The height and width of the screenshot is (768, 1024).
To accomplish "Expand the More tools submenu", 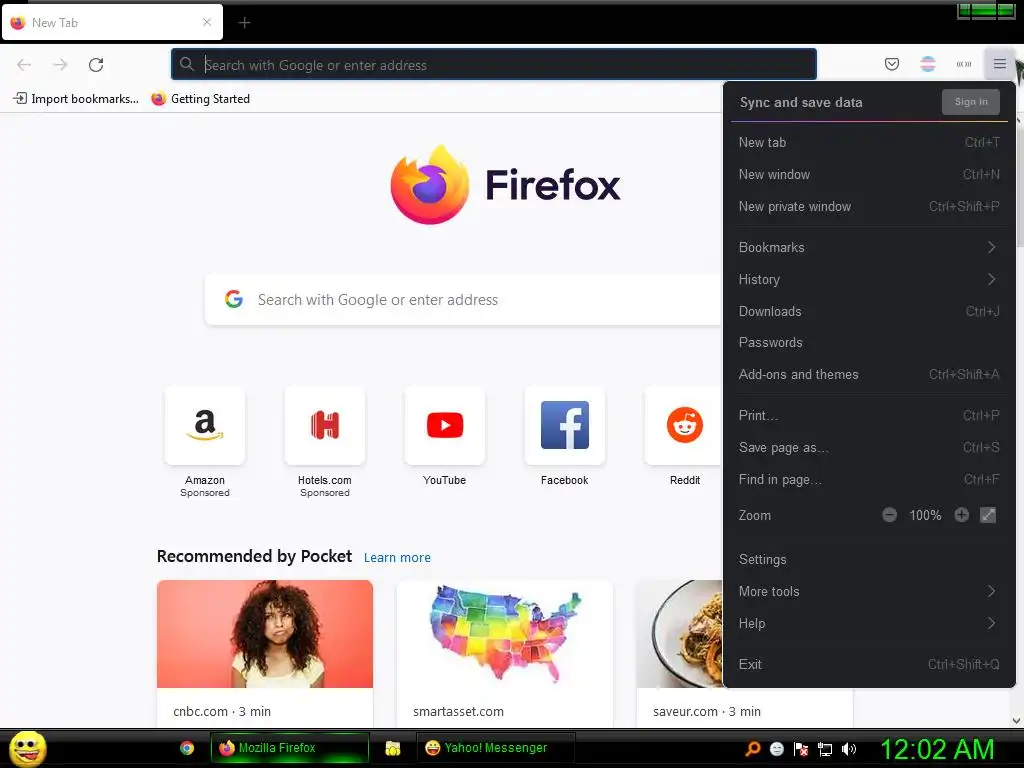I will pos(869,592).
